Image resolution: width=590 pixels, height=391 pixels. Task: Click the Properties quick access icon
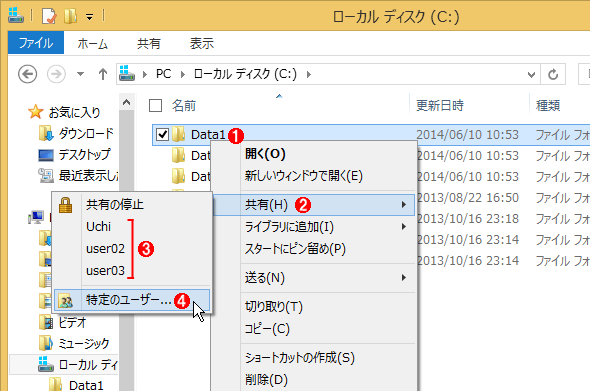pos(49,16)
